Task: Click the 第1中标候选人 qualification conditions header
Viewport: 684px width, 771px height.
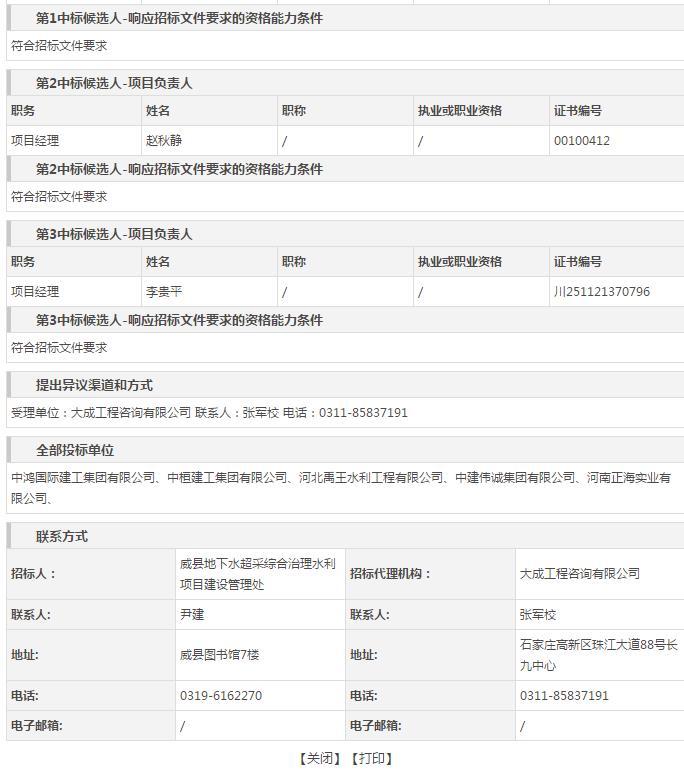Action: point(179,18)
